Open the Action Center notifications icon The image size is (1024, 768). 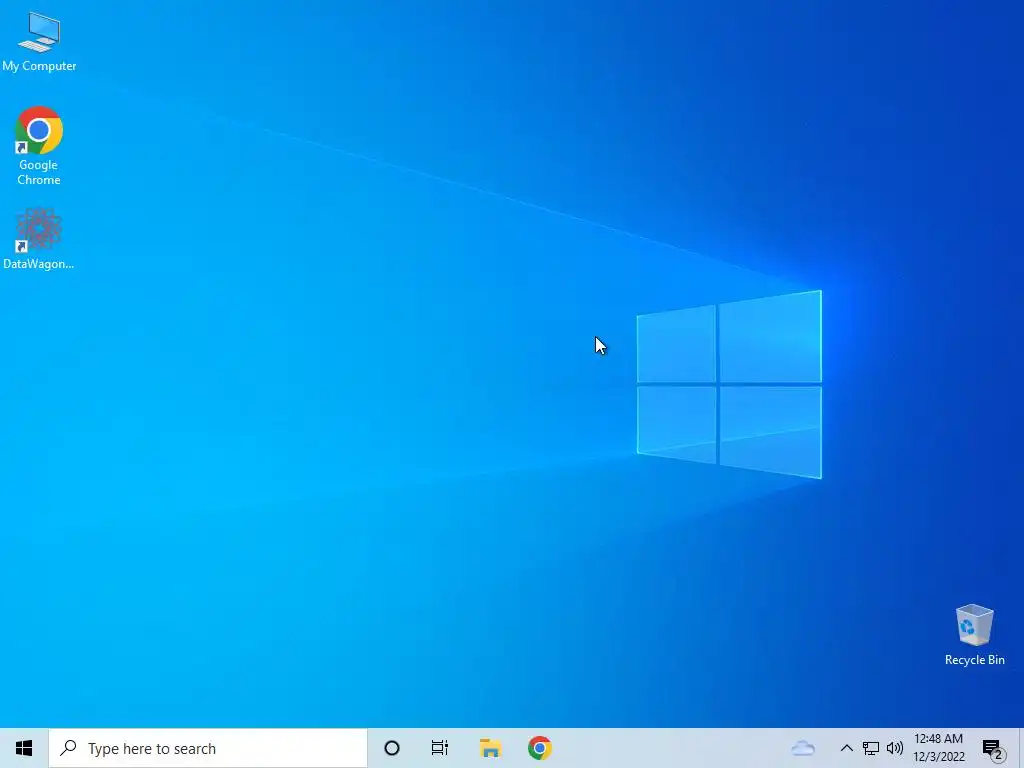click(x=993, y=749)
